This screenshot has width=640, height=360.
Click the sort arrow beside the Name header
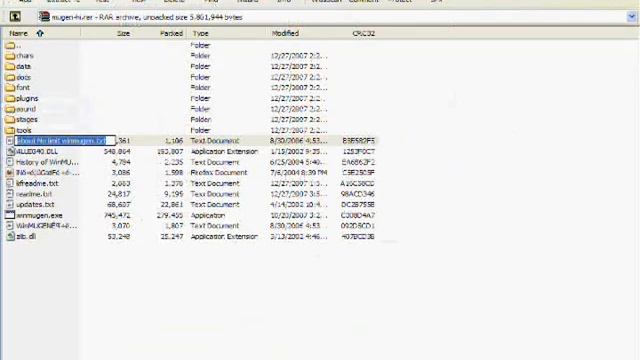(x=40, y=33)
